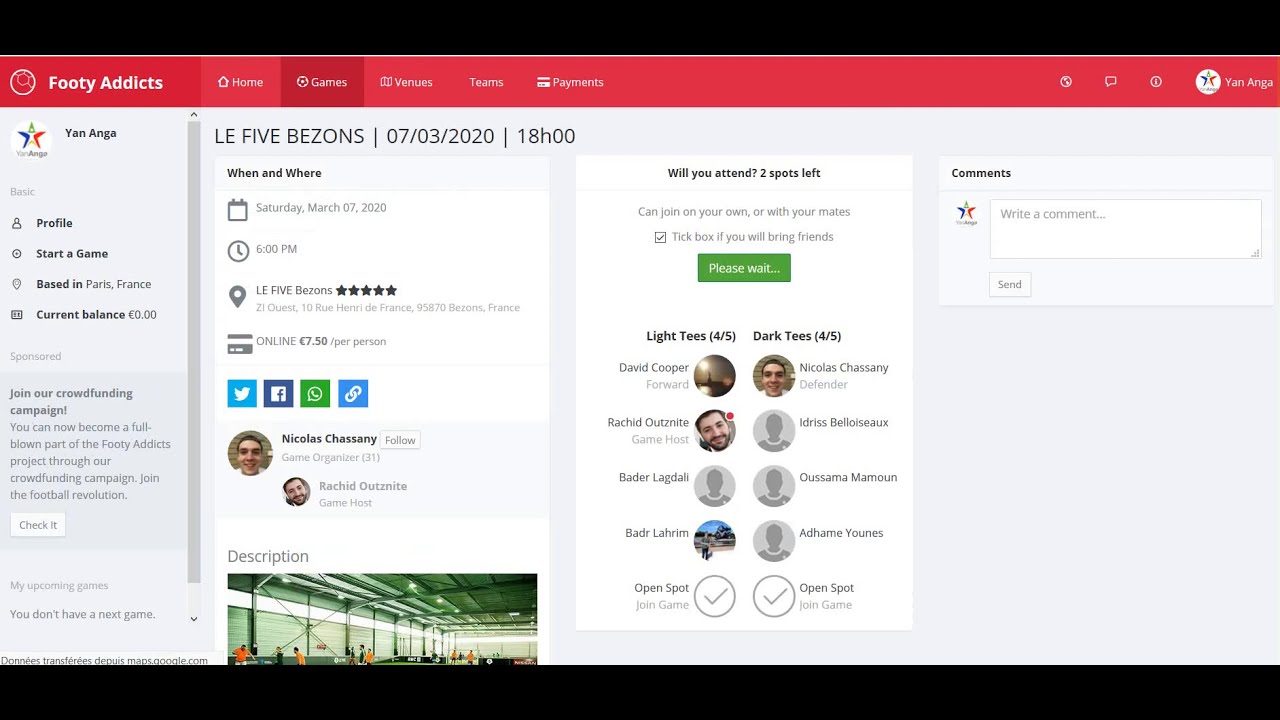Join the Light Tees open spot
The image size is (1280, 720).
[x=714, y=596]
